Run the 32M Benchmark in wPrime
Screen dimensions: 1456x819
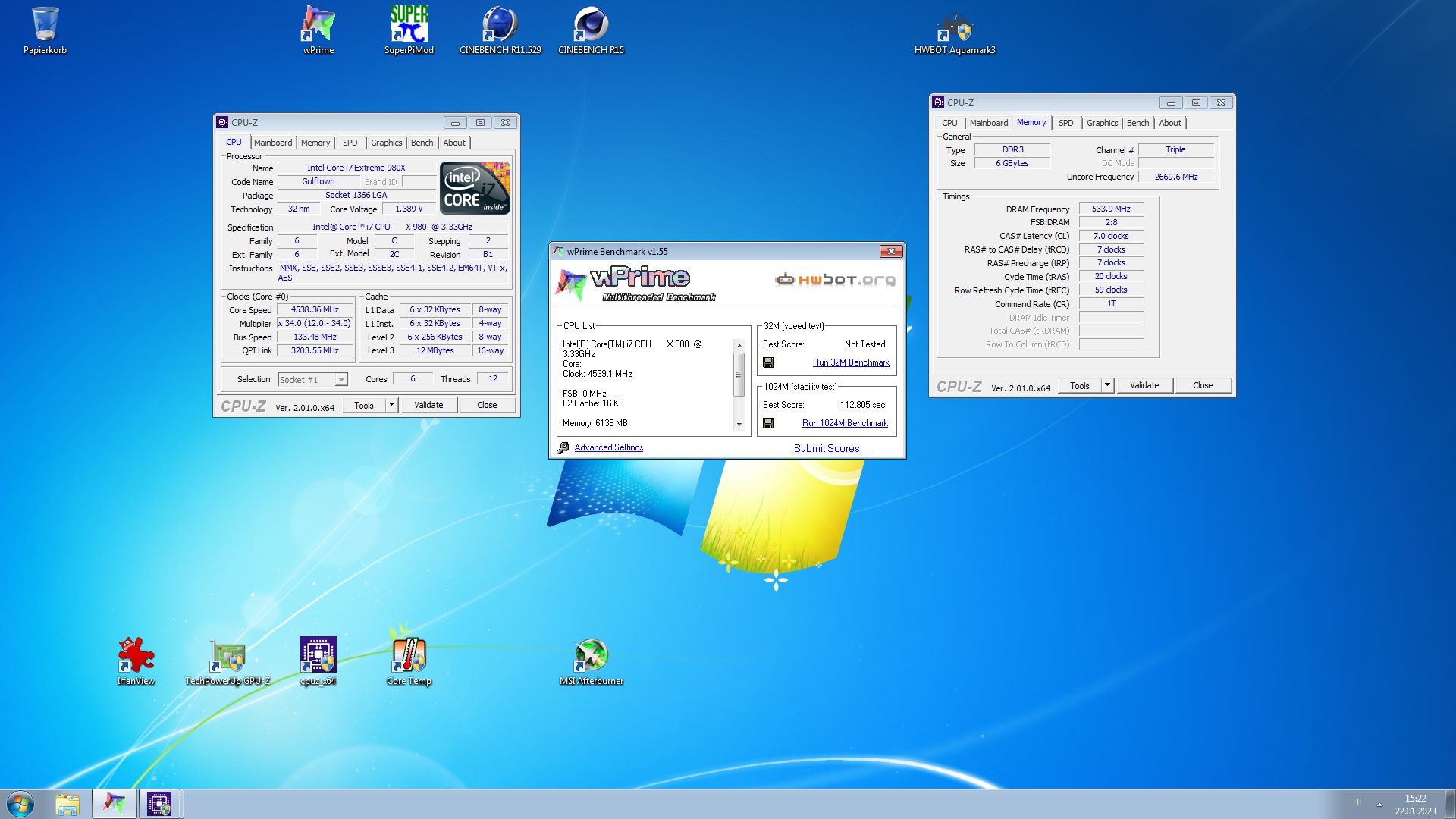(851, 363)
